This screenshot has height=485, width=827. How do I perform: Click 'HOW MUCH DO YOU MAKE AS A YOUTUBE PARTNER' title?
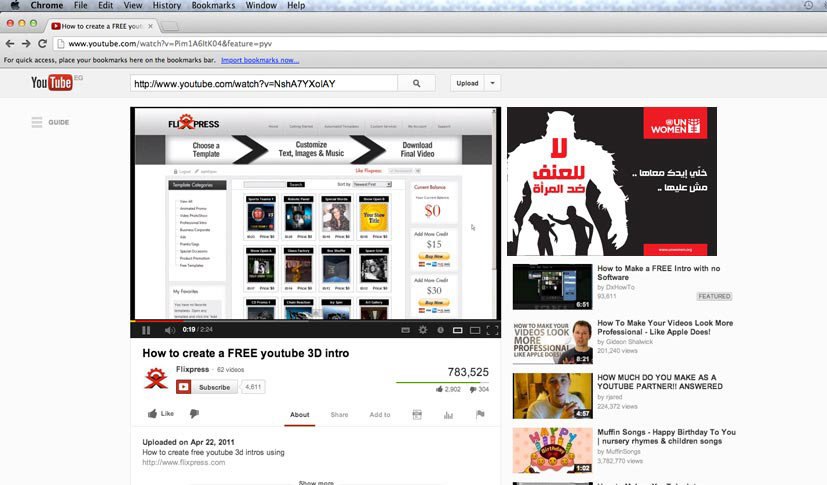click(660, 382)
